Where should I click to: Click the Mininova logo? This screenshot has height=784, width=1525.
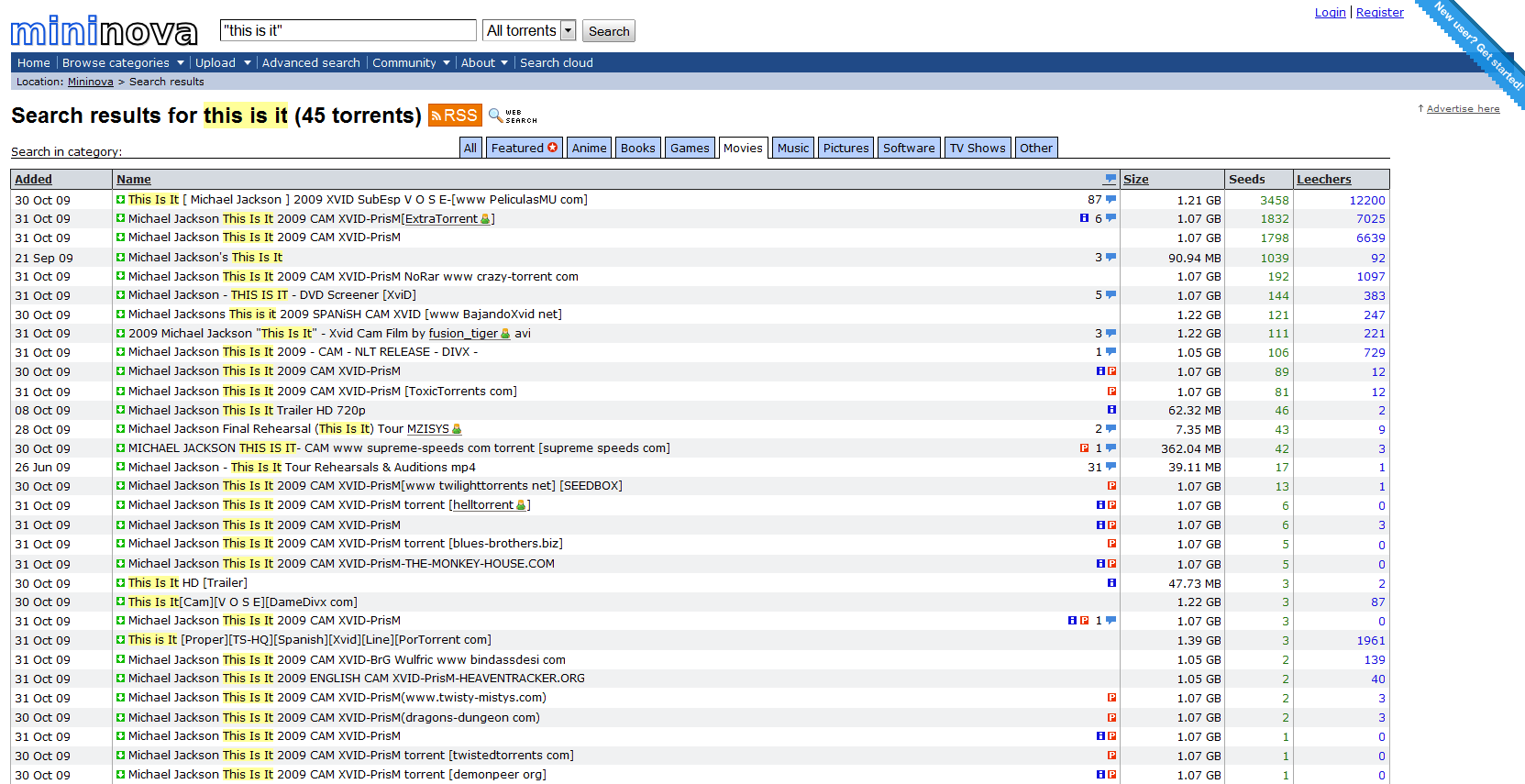[x=104, y=32]
